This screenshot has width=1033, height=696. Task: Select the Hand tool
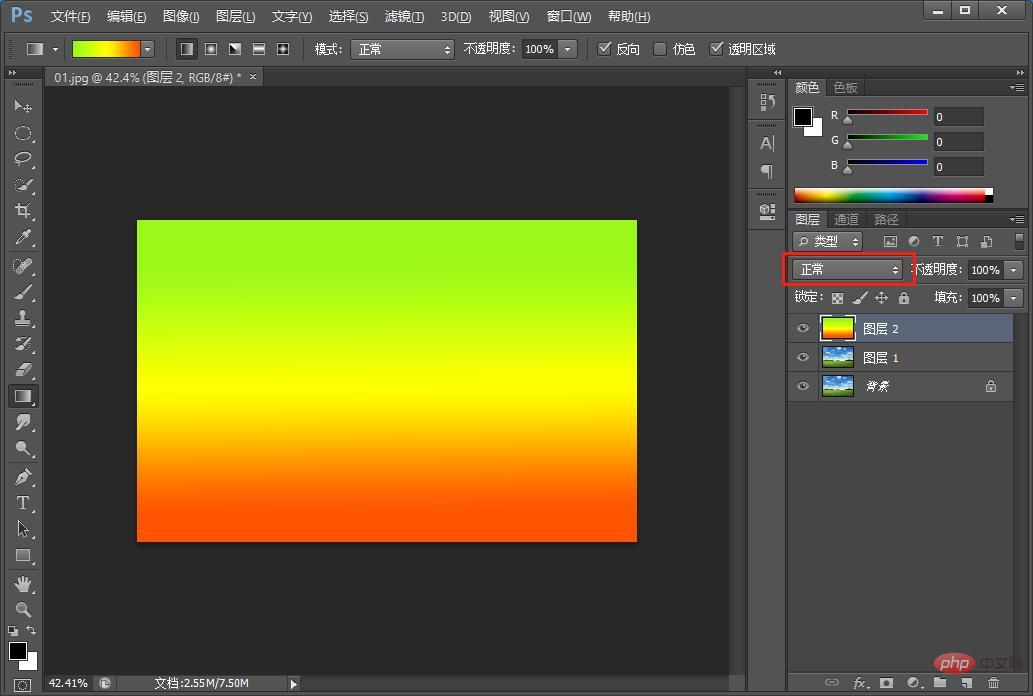click(23, 583)
